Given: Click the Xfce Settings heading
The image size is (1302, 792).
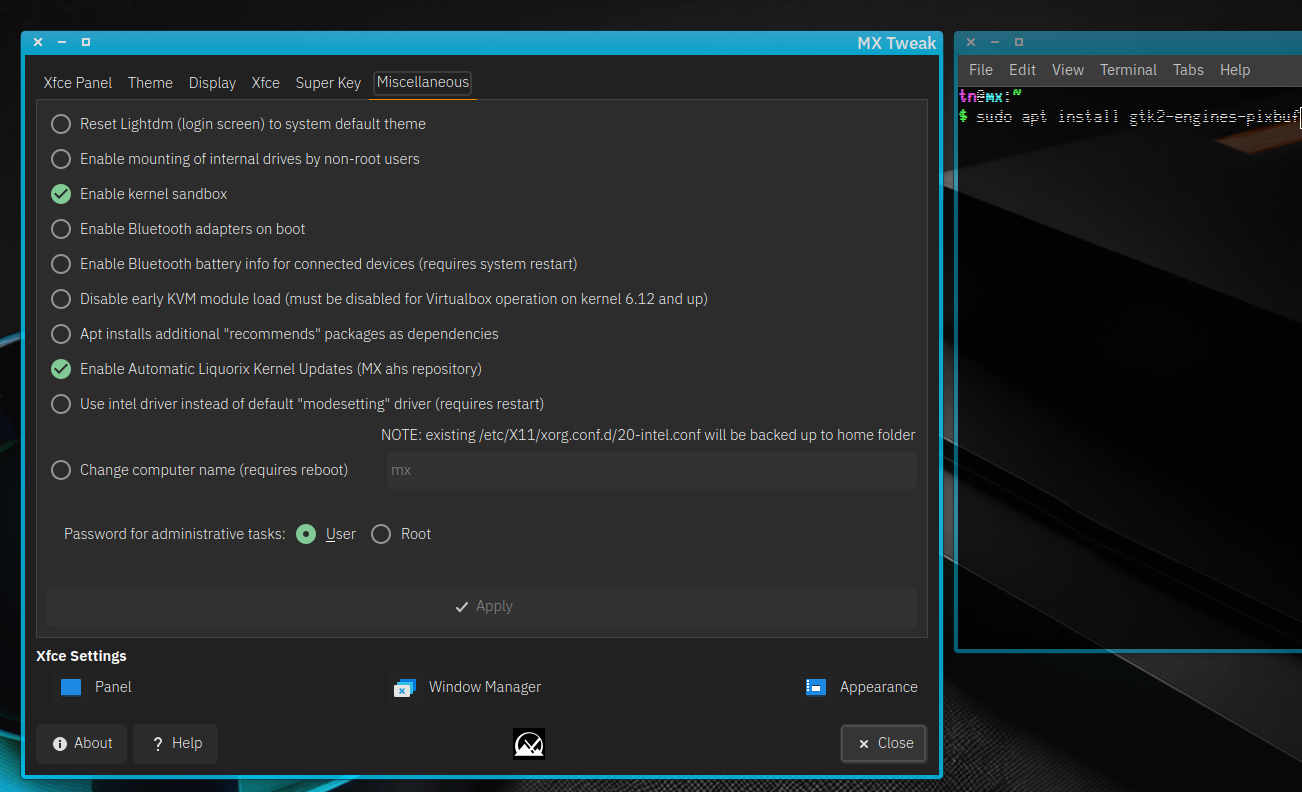Looking at the screenshot, I should (x=81, y=656).
